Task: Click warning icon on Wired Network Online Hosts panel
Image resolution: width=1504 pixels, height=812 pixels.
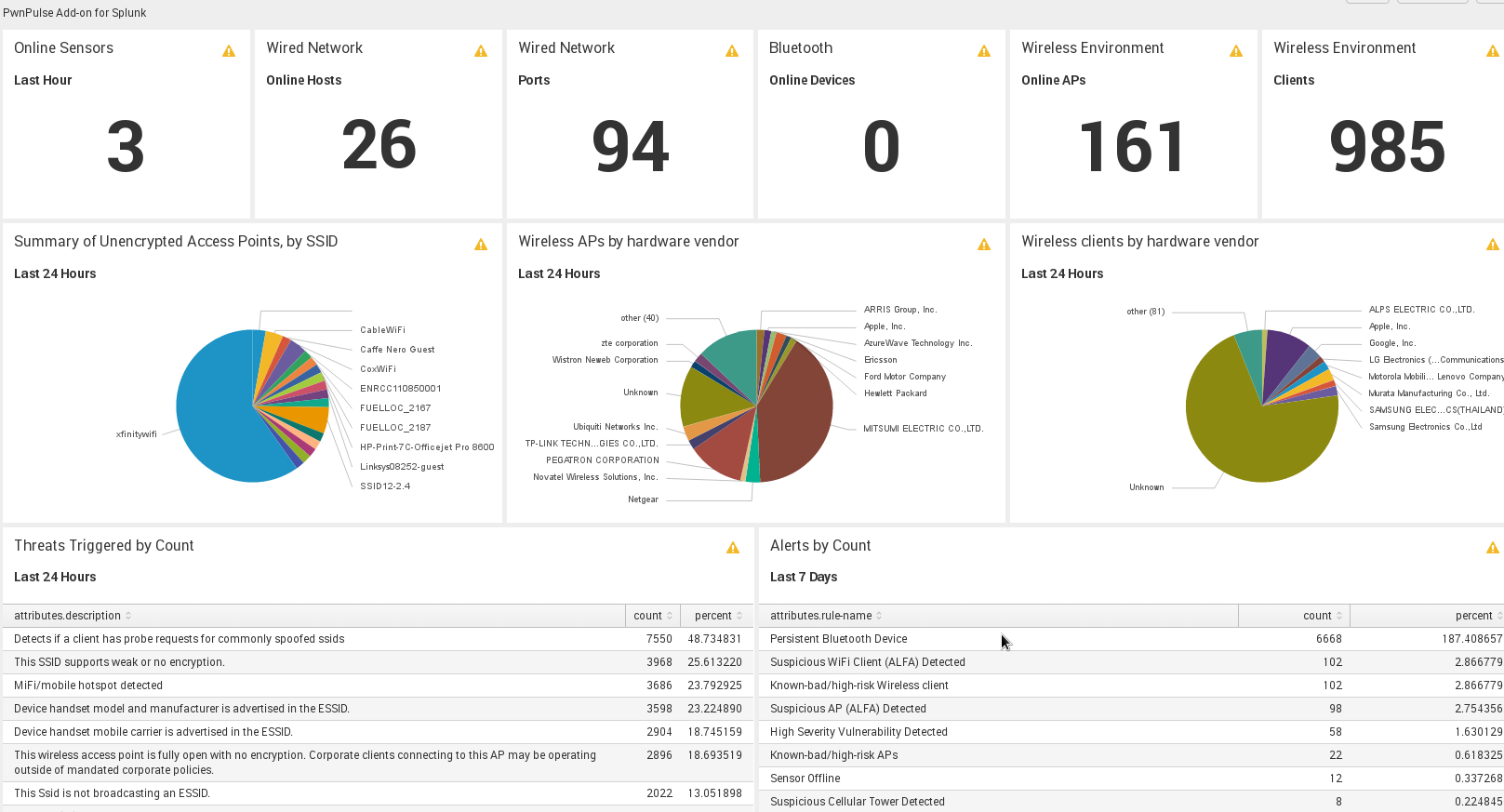Action: pyautogui.click(x=481, y=51)
